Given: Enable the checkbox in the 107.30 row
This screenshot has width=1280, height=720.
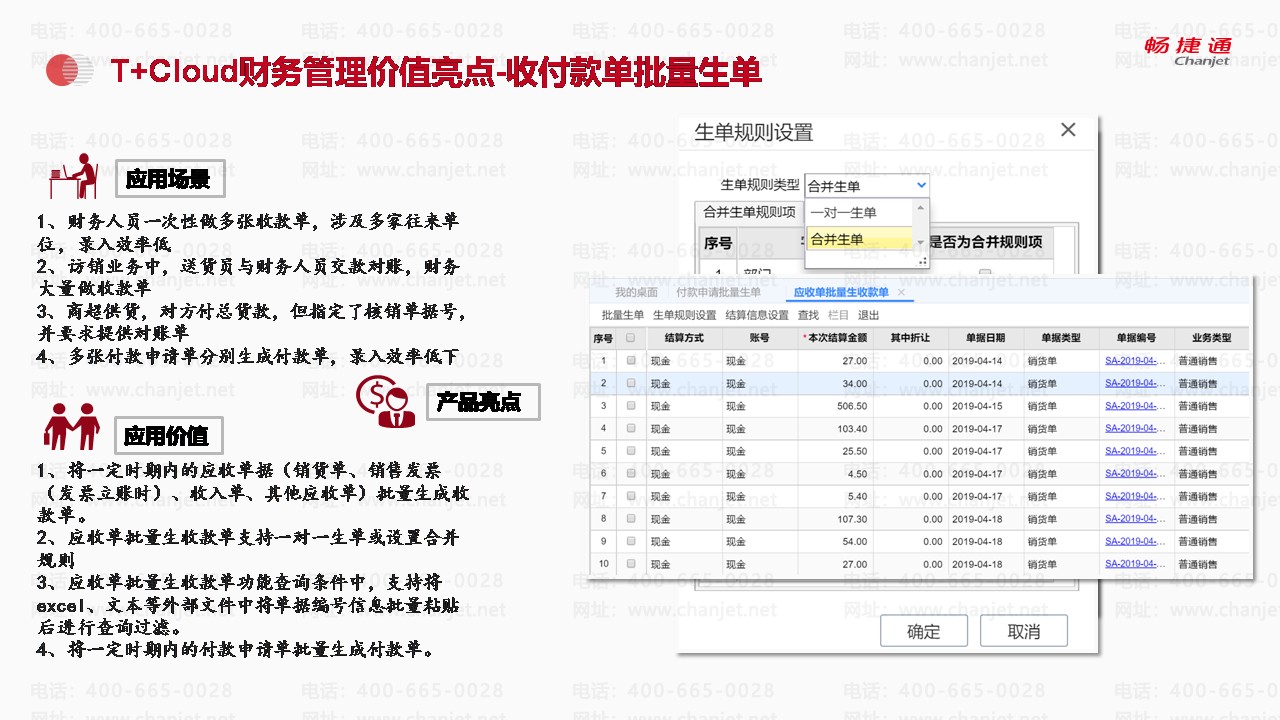Looking at the screenshot, I should pos(630,519).
